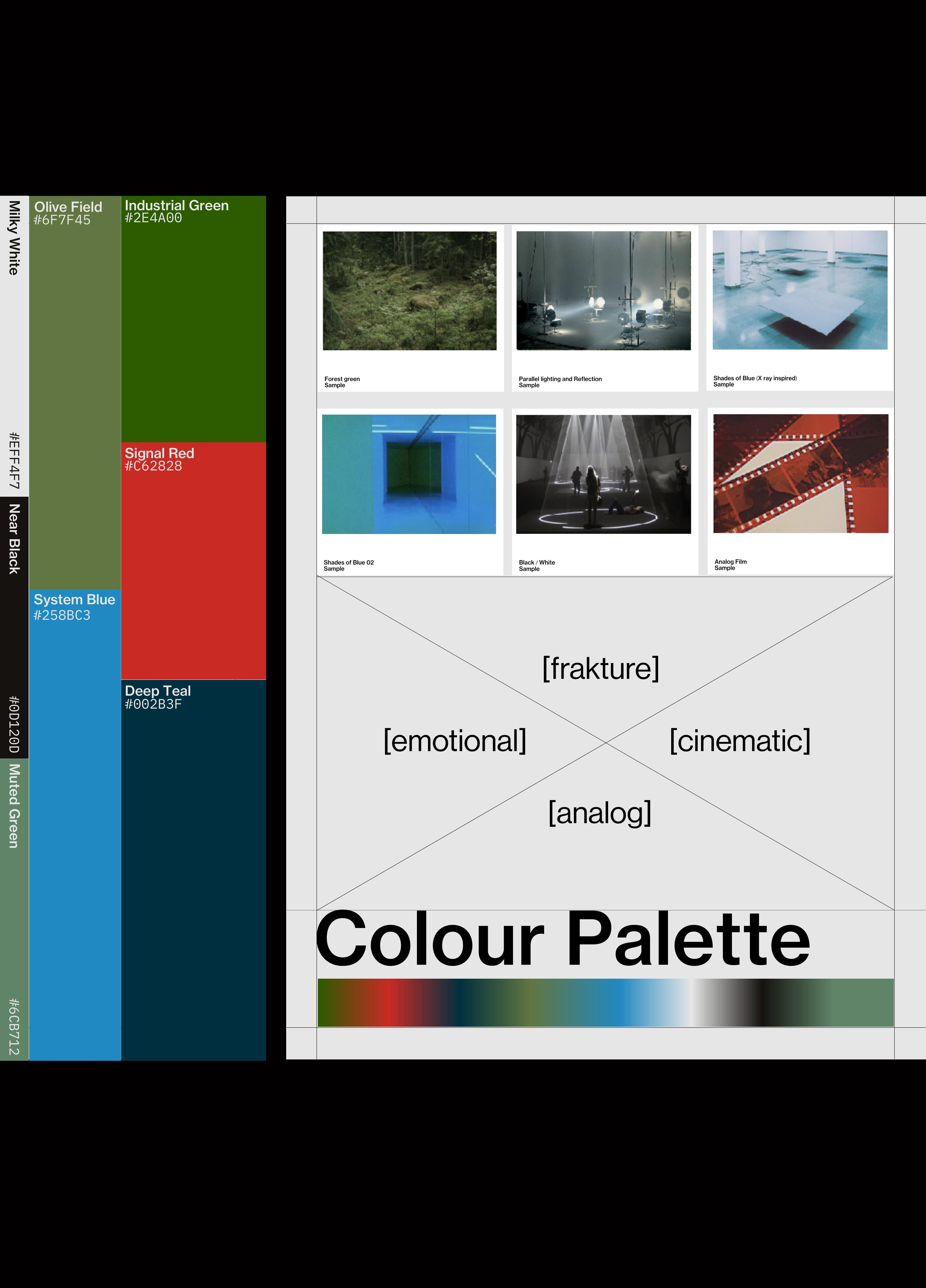
Task: Click the hex code #6CB712
Action: (x=14, y=1027)
